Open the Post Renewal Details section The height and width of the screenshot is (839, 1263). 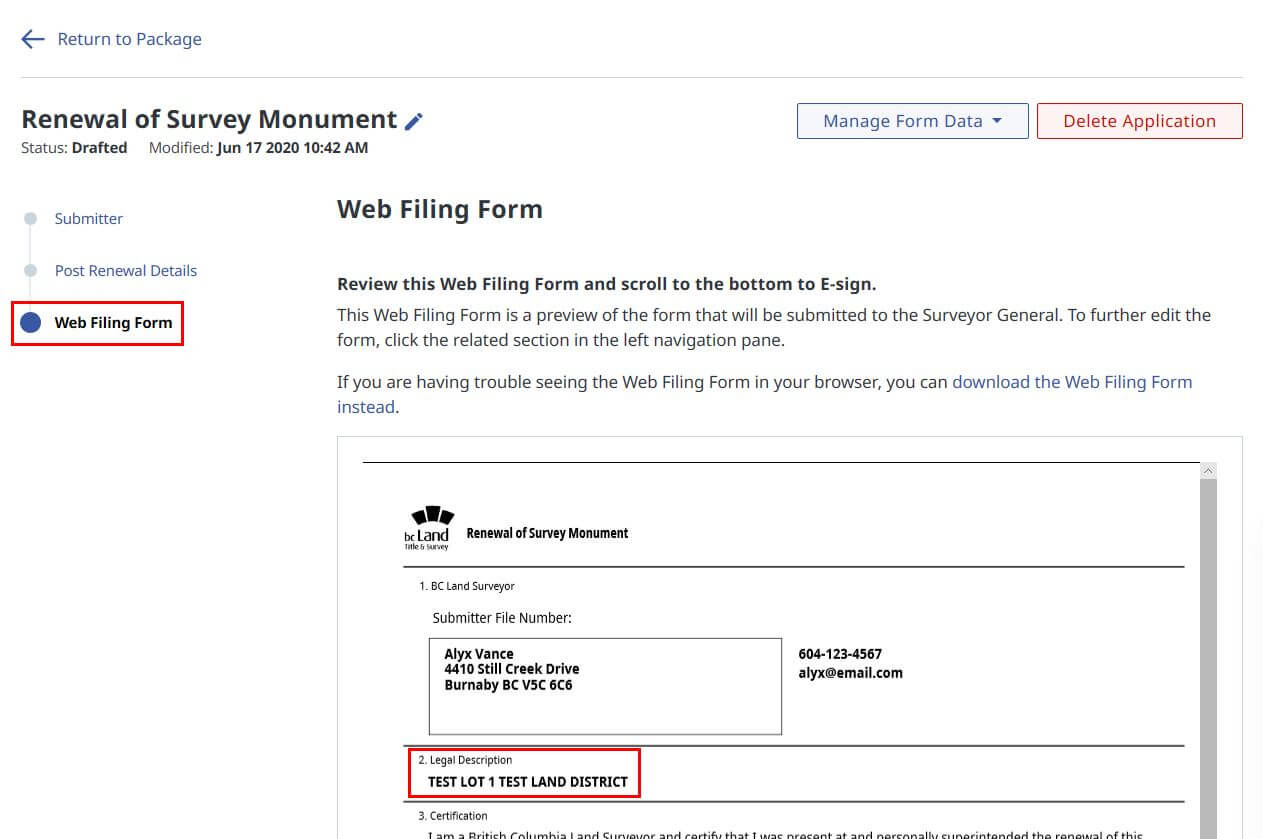pos(126,271)
